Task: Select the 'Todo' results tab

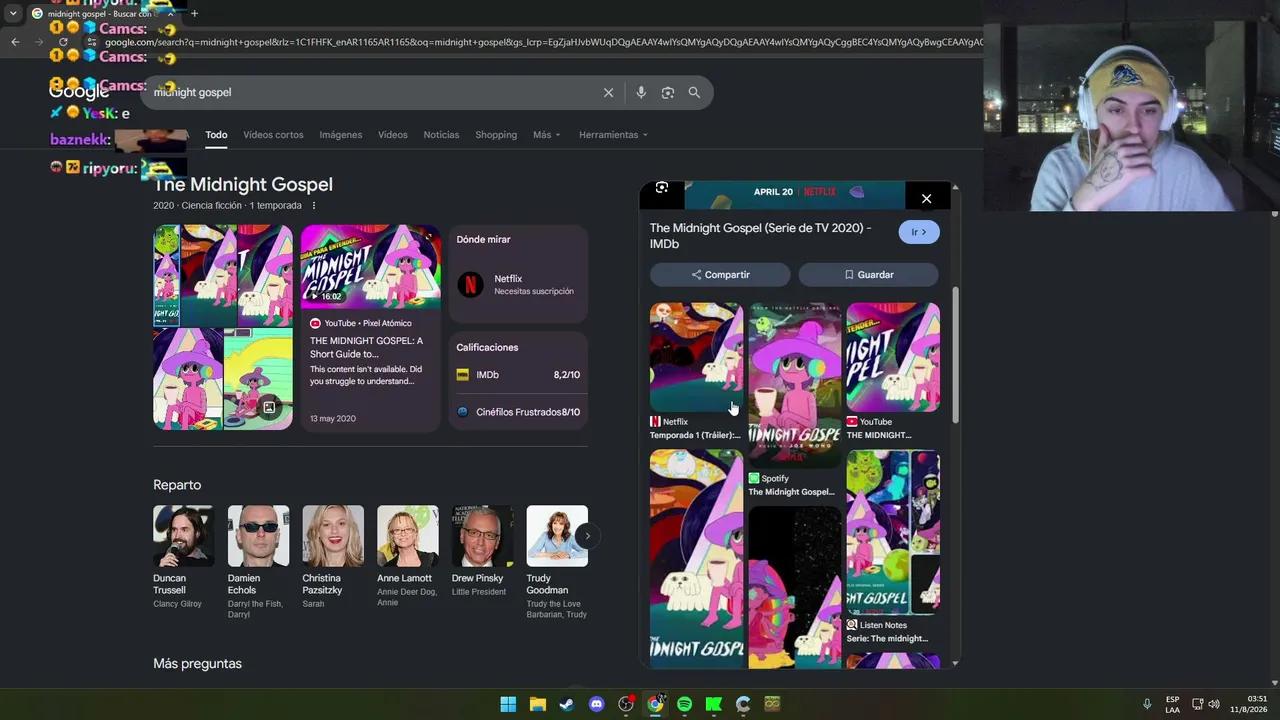Action: pyautogui.click(x=216, y=135)
